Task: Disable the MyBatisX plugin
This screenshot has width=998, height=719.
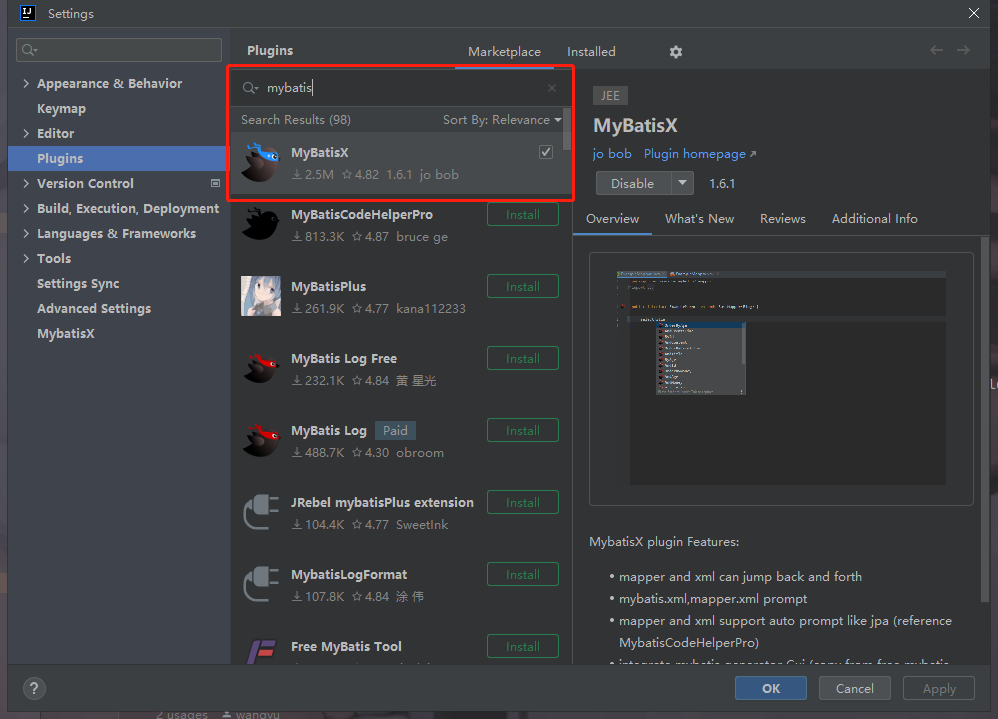Action: point(633,183)
